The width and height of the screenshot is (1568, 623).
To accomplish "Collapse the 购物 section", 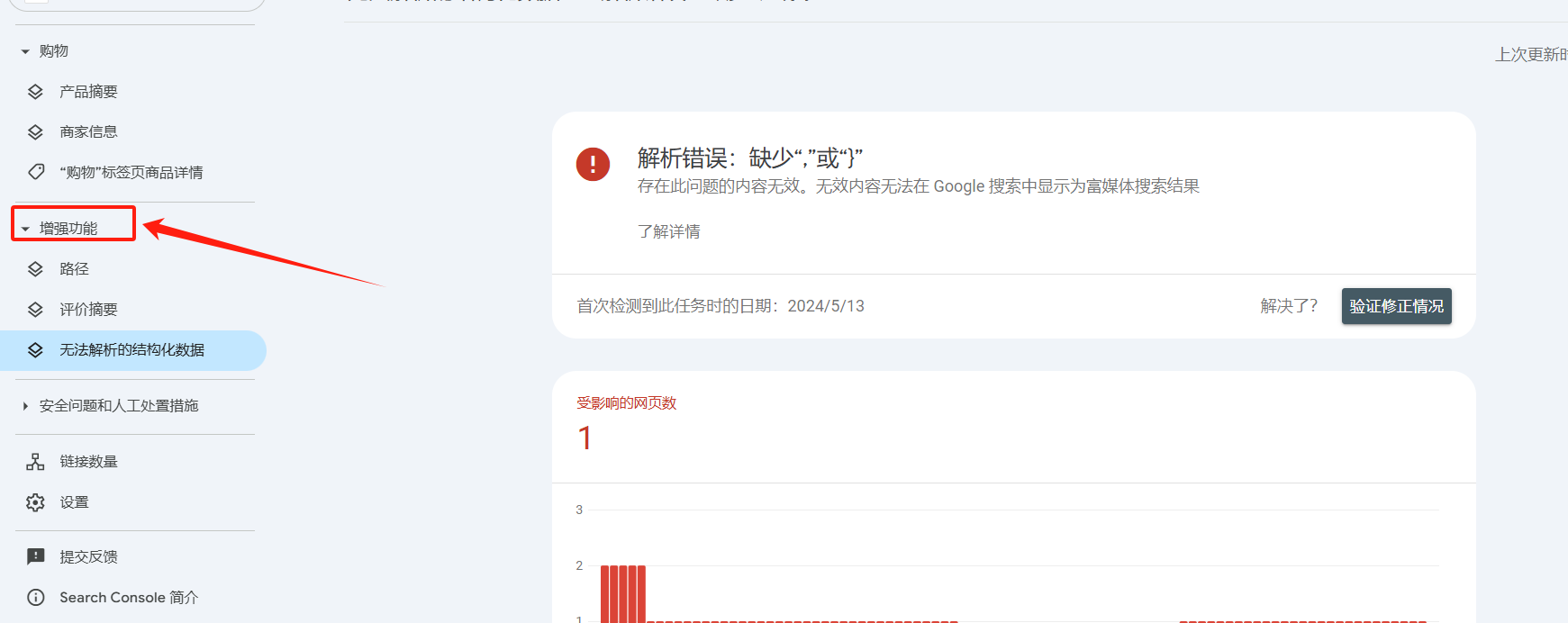I will [x=25, y=51].
